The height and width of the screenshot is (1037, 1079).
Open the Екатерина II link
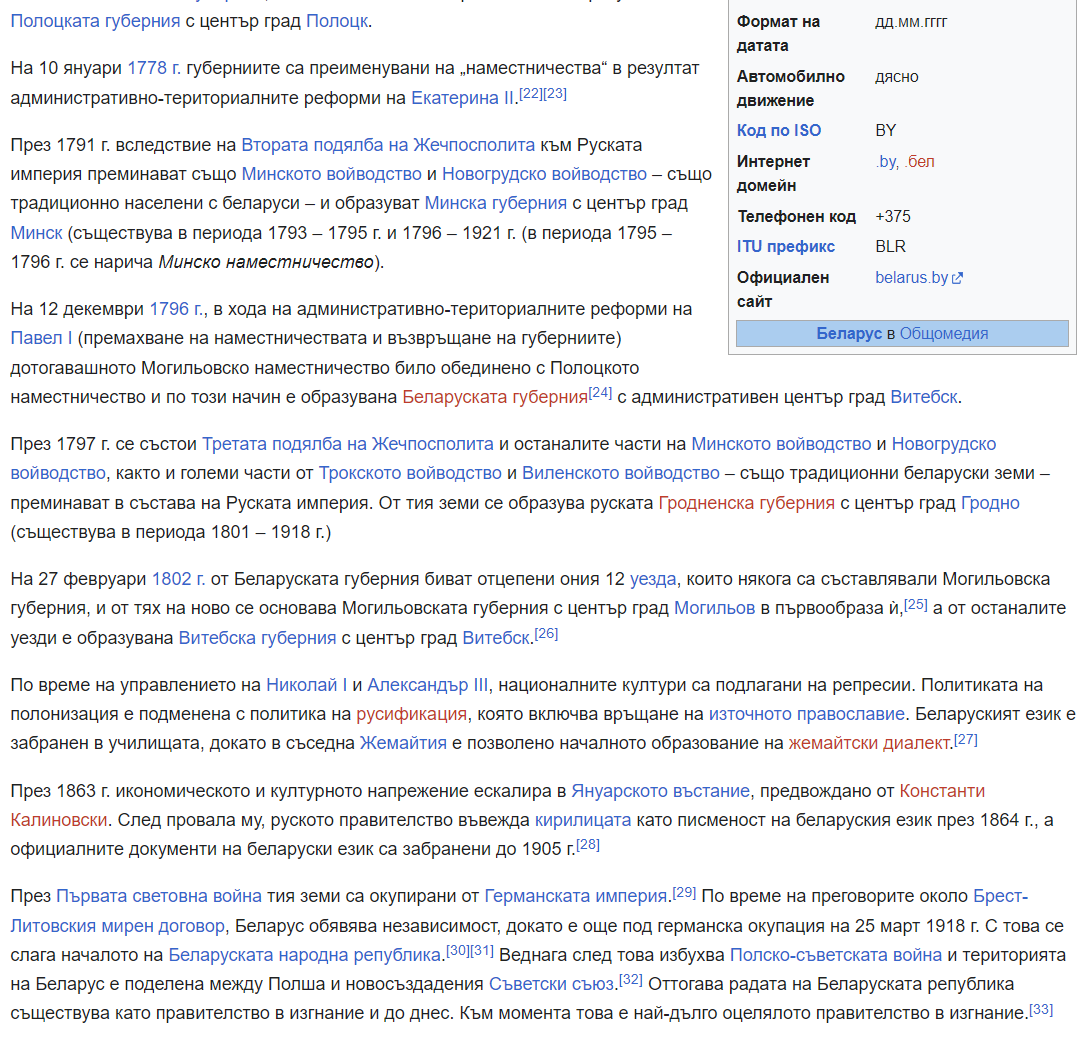[x=462, y=98]
